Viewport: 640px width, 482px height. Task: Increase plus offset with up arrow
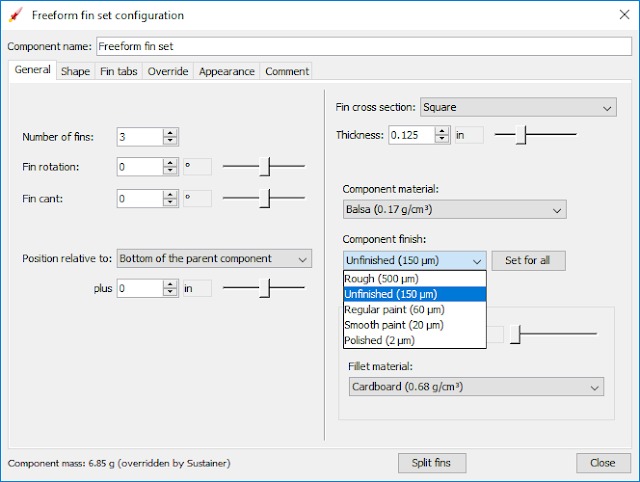point(170,284)
